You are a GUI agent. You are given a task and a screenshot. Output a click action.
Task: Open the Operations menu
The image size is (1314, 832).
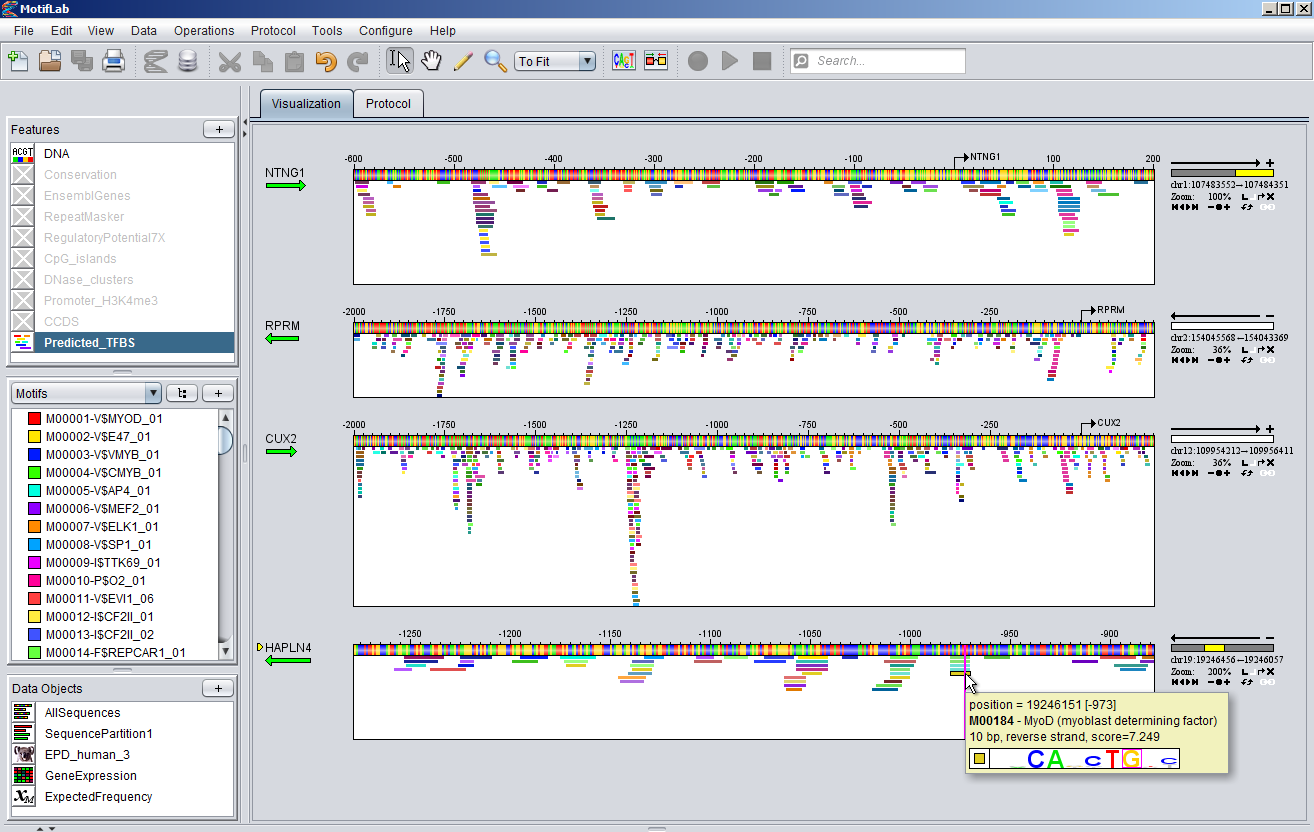pos(204,31)
